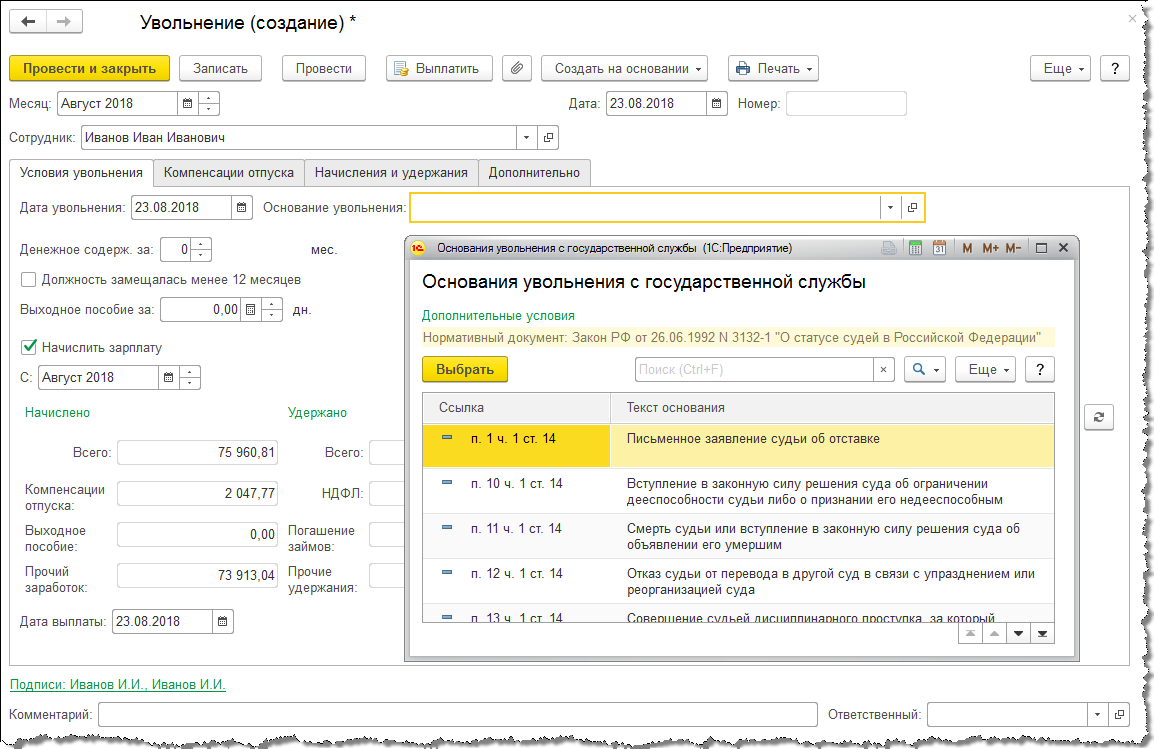Expand Создать на основании dropdown
Image resolution: width=1154 pixels, height=749 pixels.
click(625, 68)
